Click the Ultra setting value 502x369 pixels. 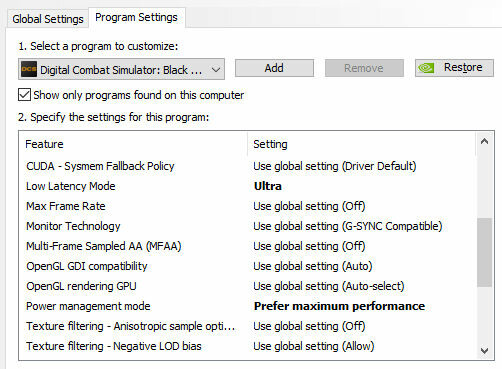tap(268, 186)
